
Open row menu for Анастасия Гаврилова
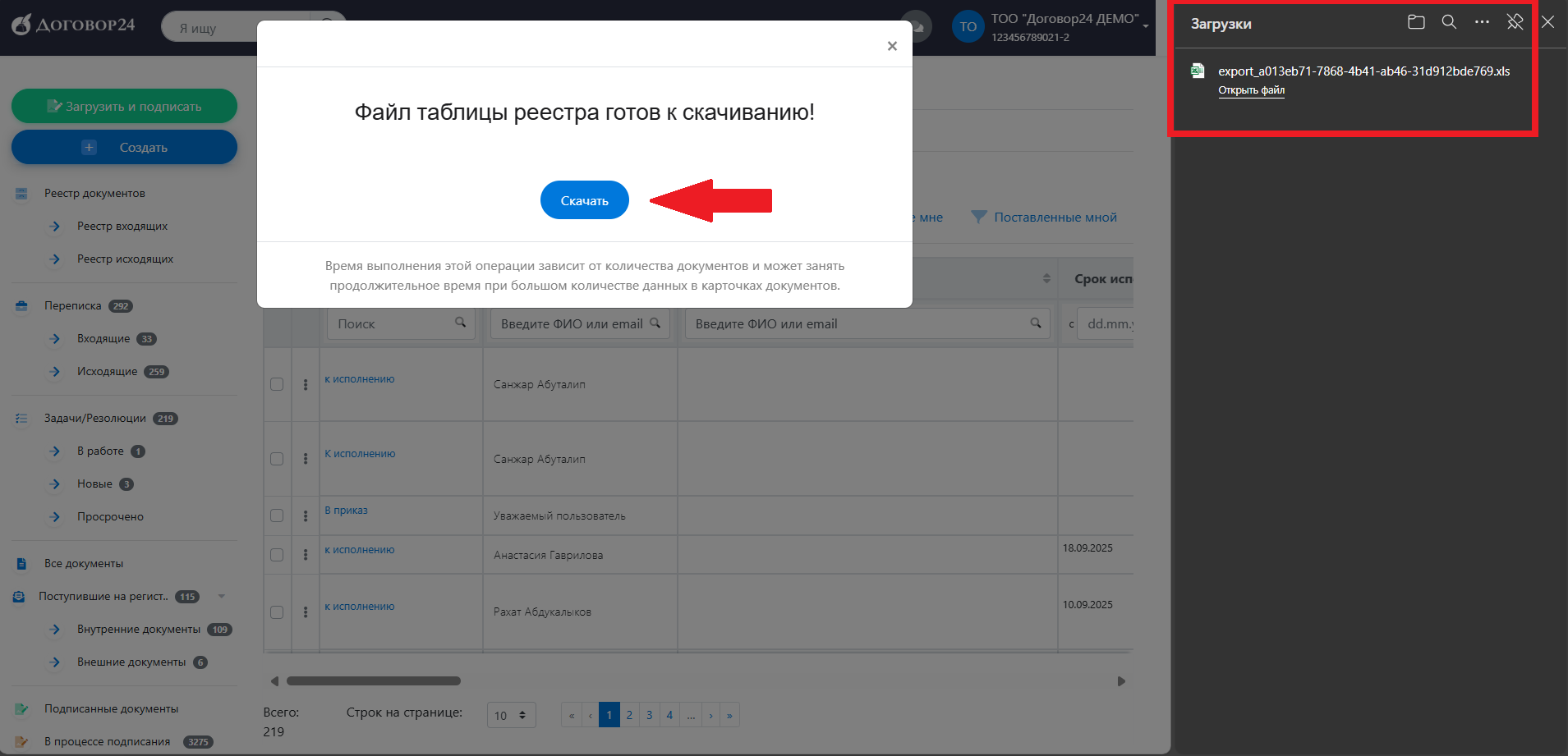[x=306, y=555]
